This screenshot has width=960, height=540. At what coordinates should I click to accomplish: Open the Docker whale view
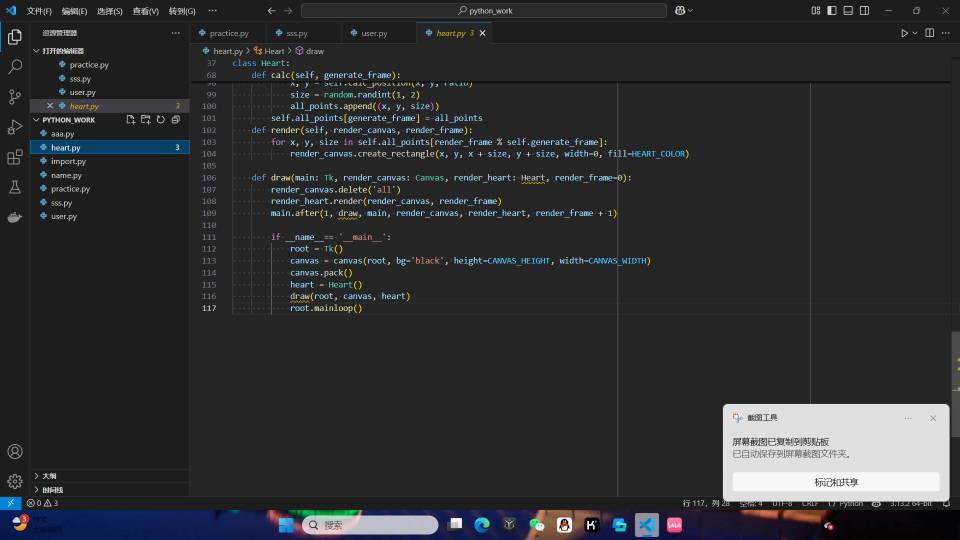coord(15,217)
